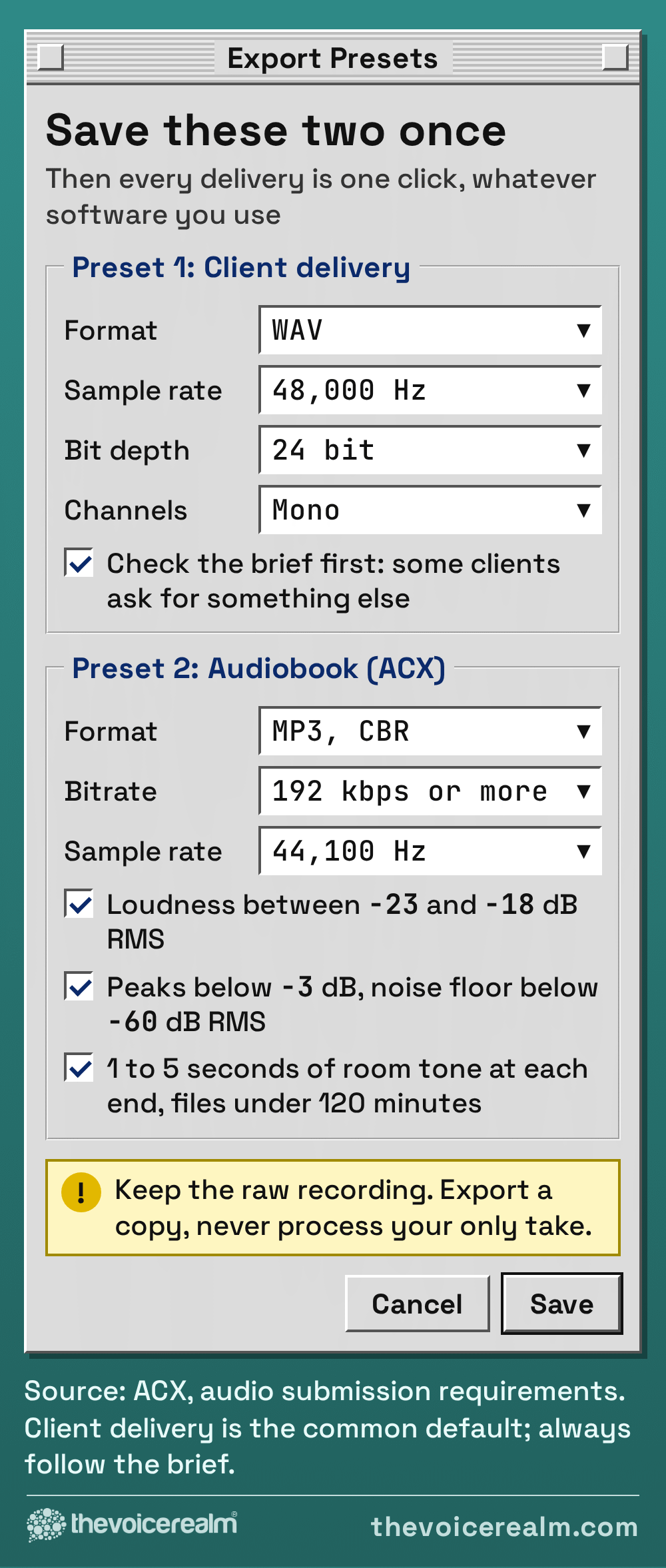The height and width of the screenshot is (1568, 666).
Task: Click the 'Source: ACX, audio submission requirements' text
Action: tap(325, 1391)
